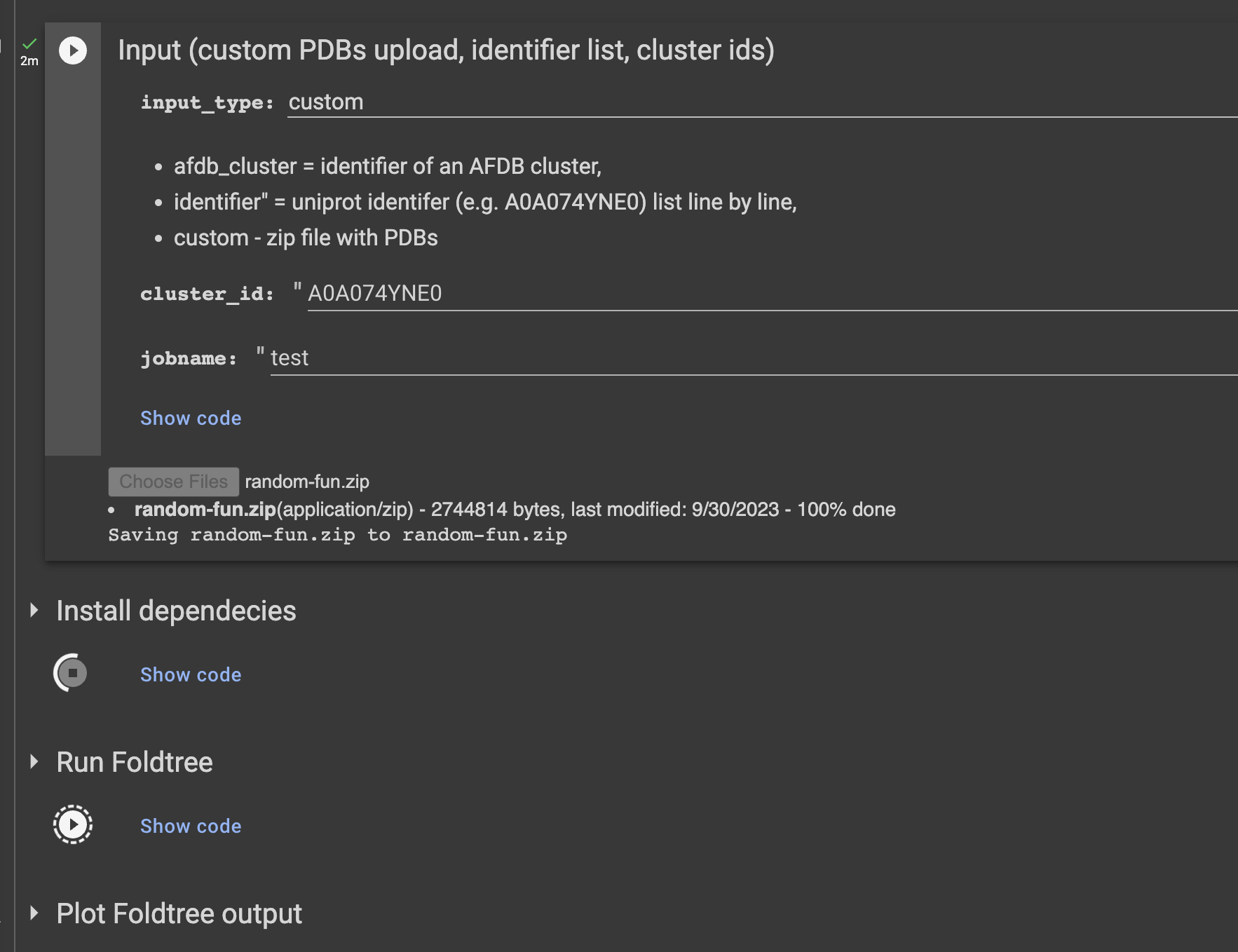Screen dimensions: 1238x952
Task: Run the Input cell with the play button
Action: (x=72, y=50)
